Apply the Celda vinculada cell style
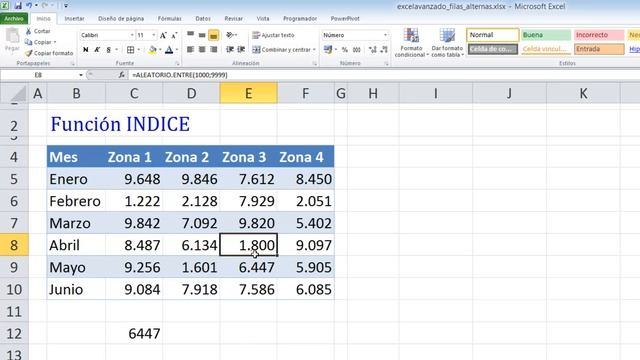The width and height of the screenshot is (640, 360). (546, 49)
